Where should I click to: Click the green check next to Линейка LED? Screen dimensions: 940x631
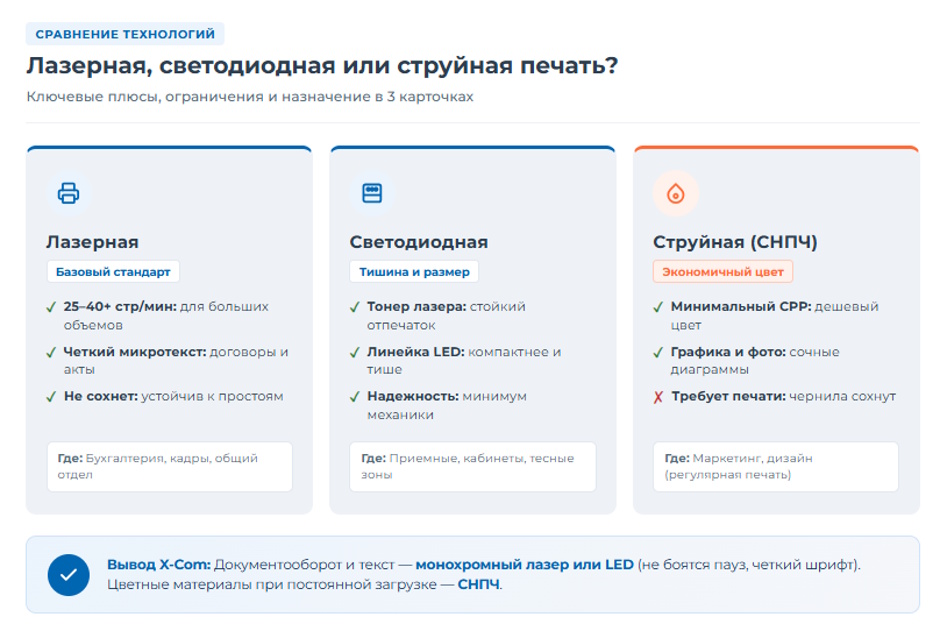click(x=355, y=352)
